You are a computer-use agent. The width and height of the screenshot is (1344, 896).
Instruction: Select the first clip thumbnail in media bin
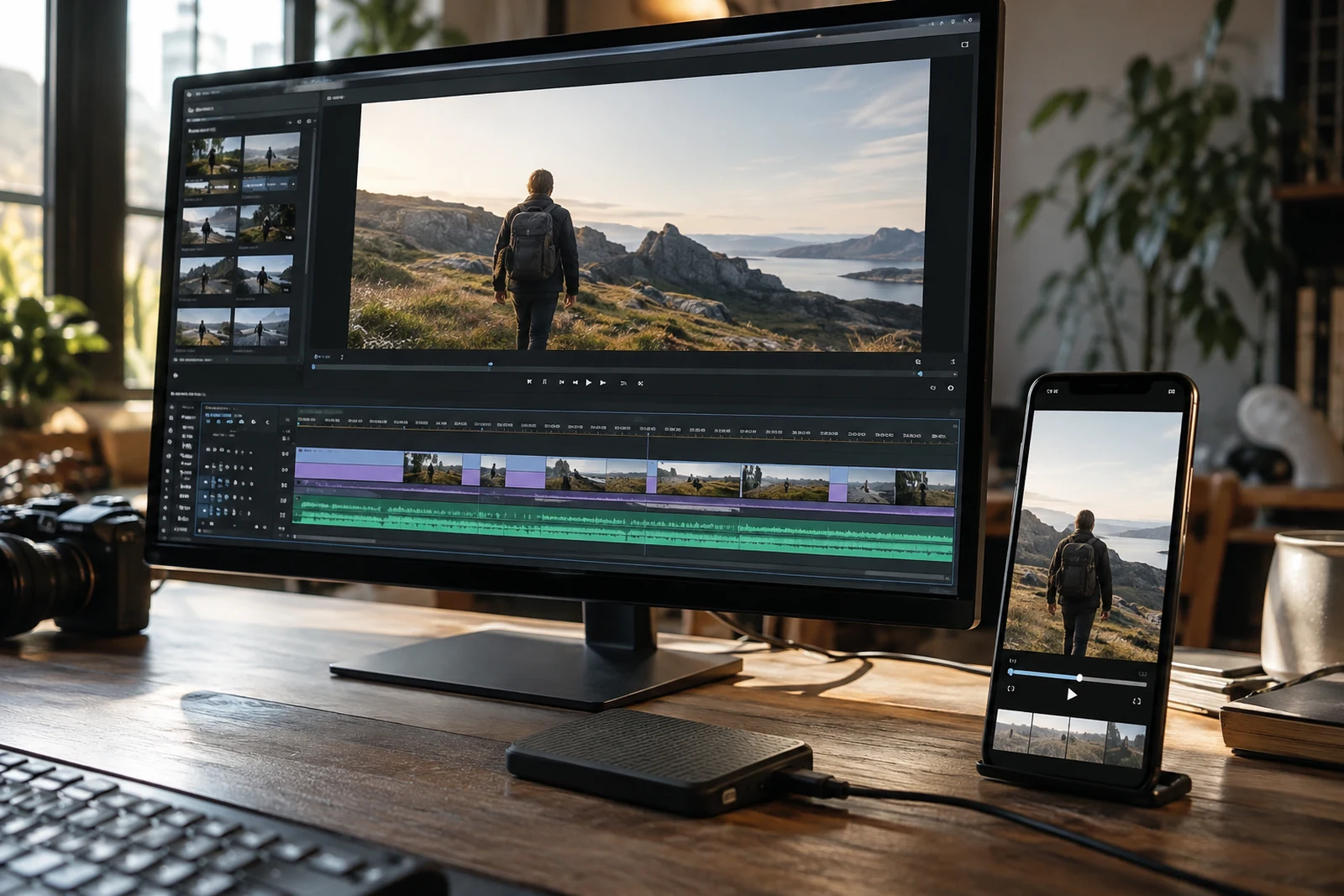coord(213,158)
